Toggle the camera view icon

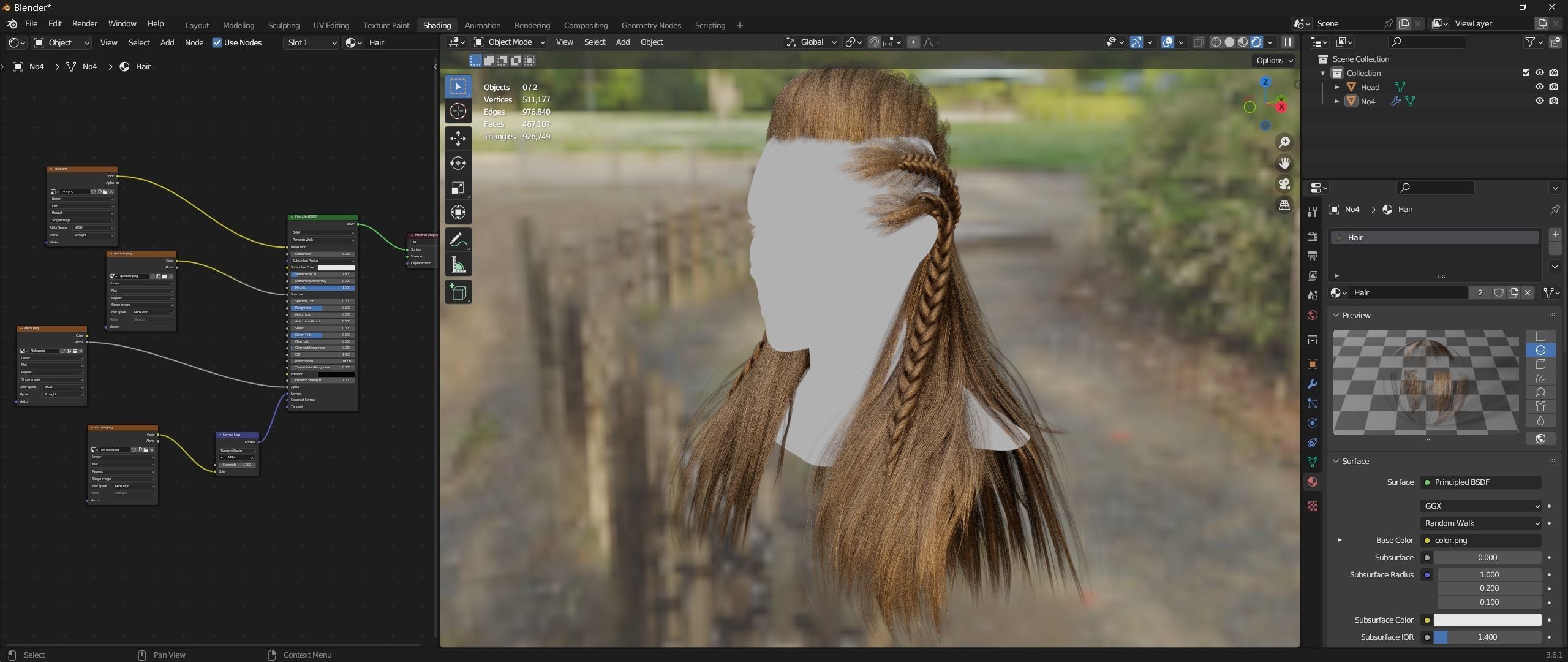[1284, 184]
